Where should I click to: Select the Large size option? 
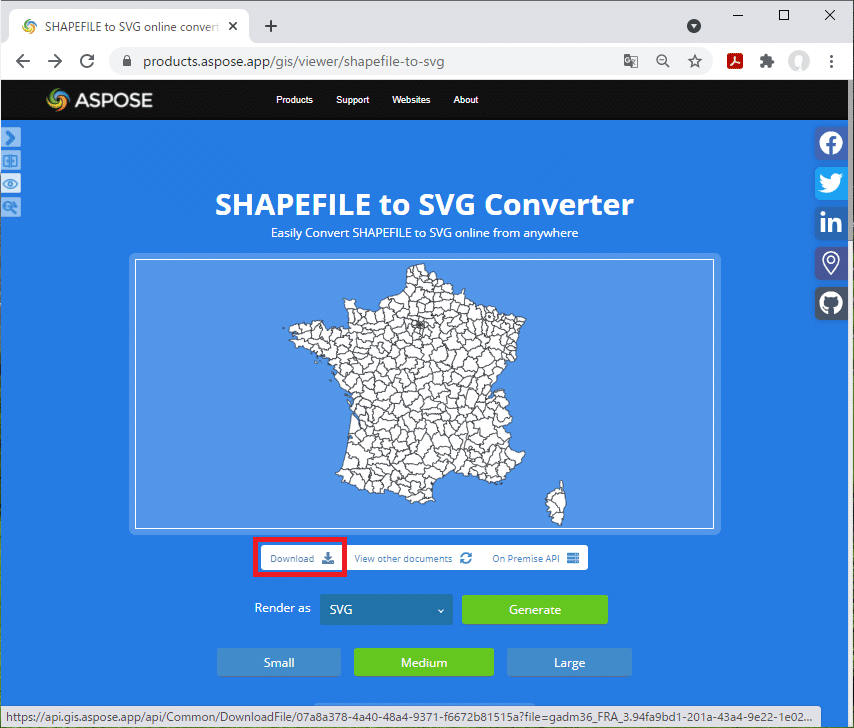tap(569, 662)
